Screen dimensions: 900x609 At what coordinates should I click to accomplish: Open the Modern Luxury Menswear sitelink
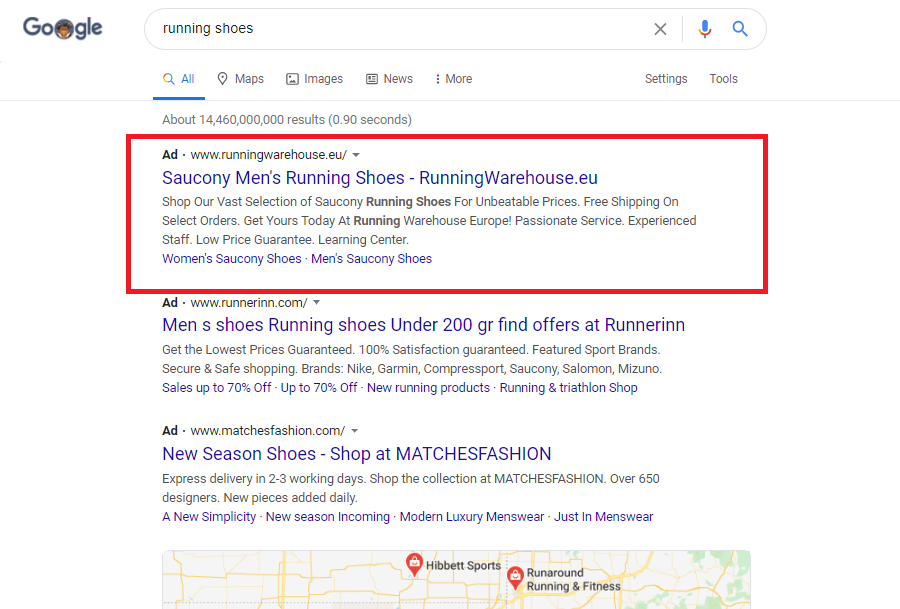472,517
